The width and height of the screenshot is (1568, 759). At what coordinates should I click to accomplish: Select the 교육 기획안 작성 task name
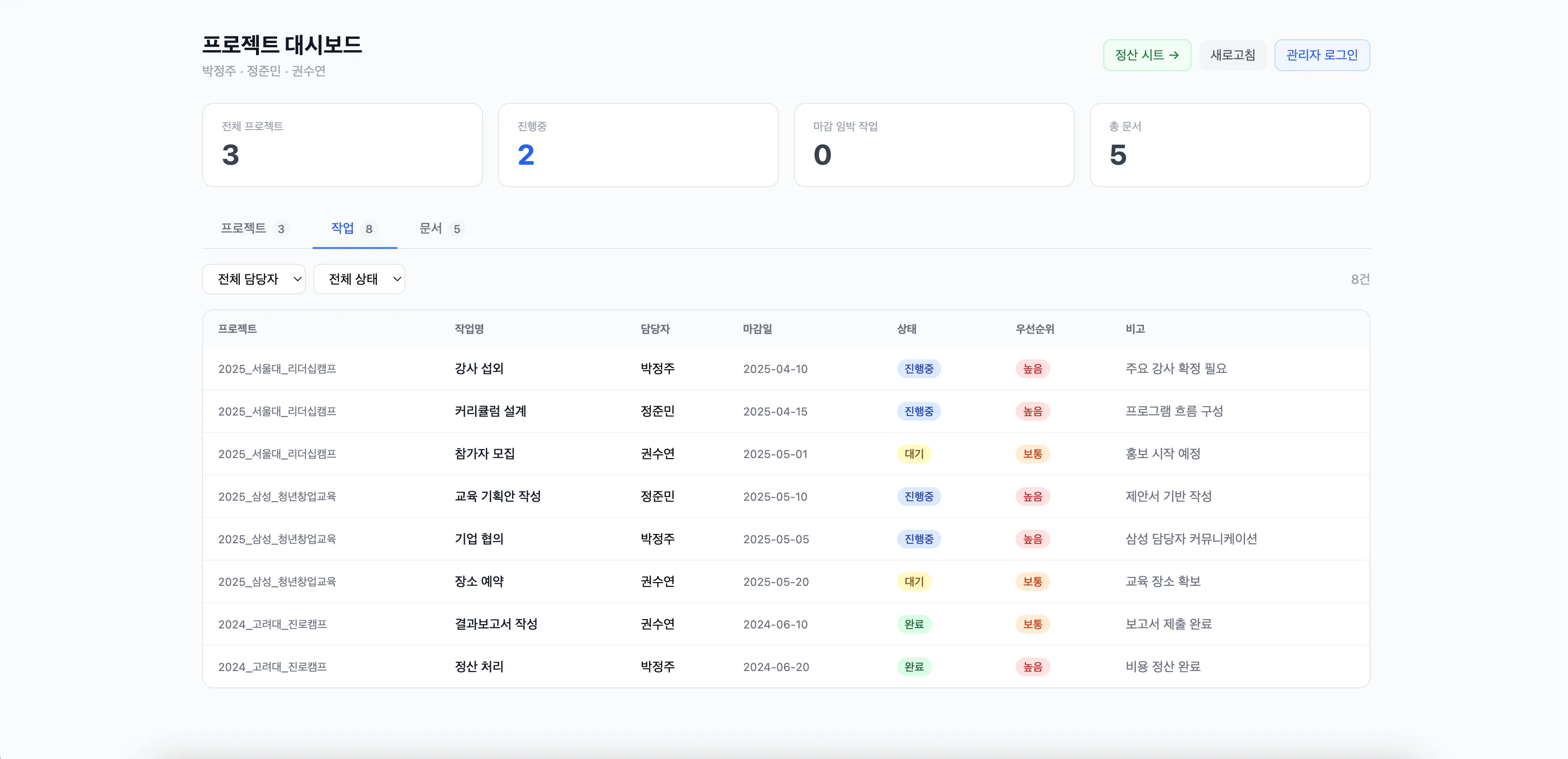pyautogui.click(x=498, y=496)
